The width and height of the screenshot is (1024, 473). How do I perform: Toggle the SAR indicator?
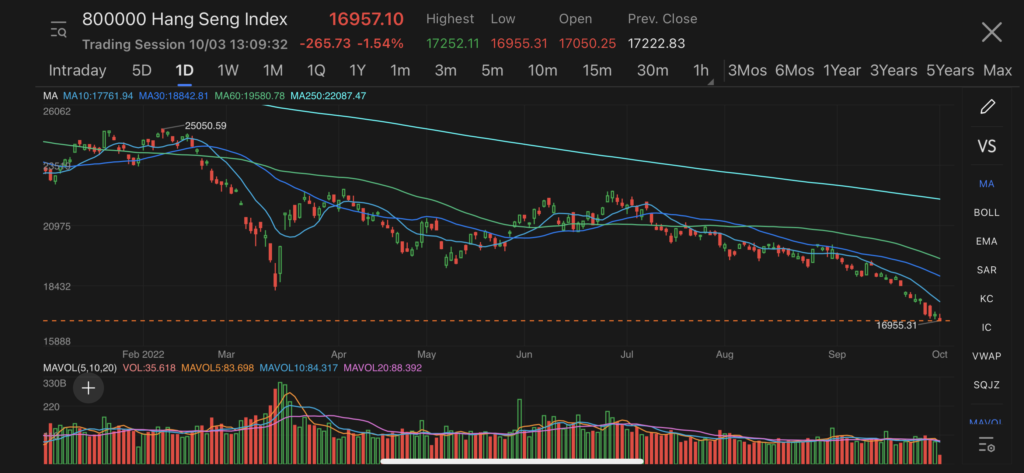coord(986,270)
